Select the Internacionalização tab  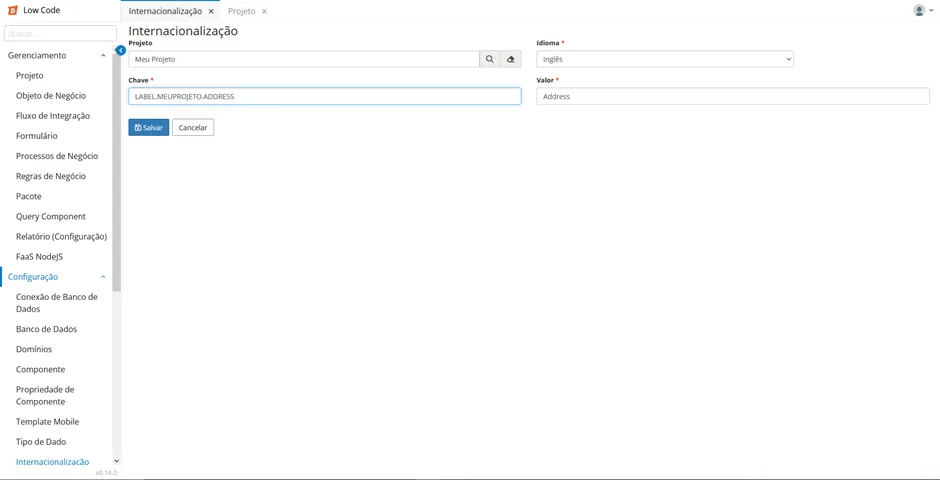click(x=165, y=11)
